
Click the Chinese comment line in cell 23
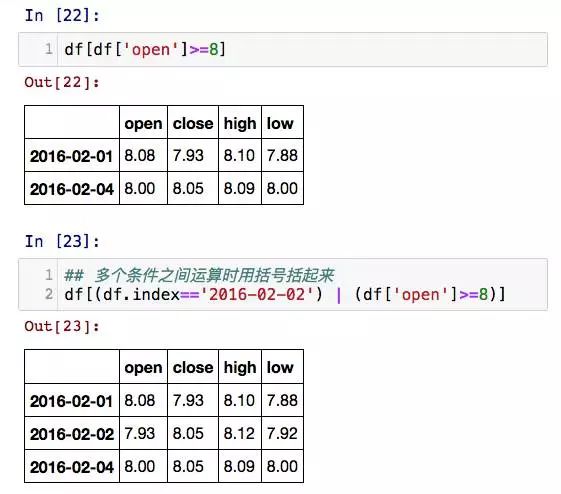[x=199, y=275]
